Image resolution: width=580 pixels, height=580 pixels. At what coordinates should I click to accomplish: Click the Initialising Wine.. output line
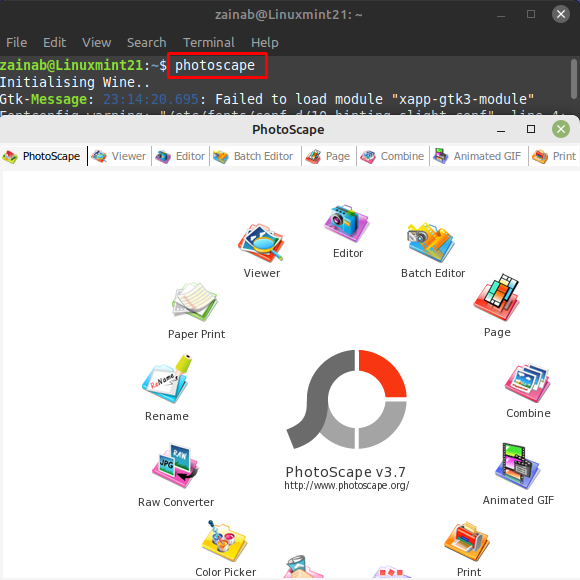click(75, 82)
